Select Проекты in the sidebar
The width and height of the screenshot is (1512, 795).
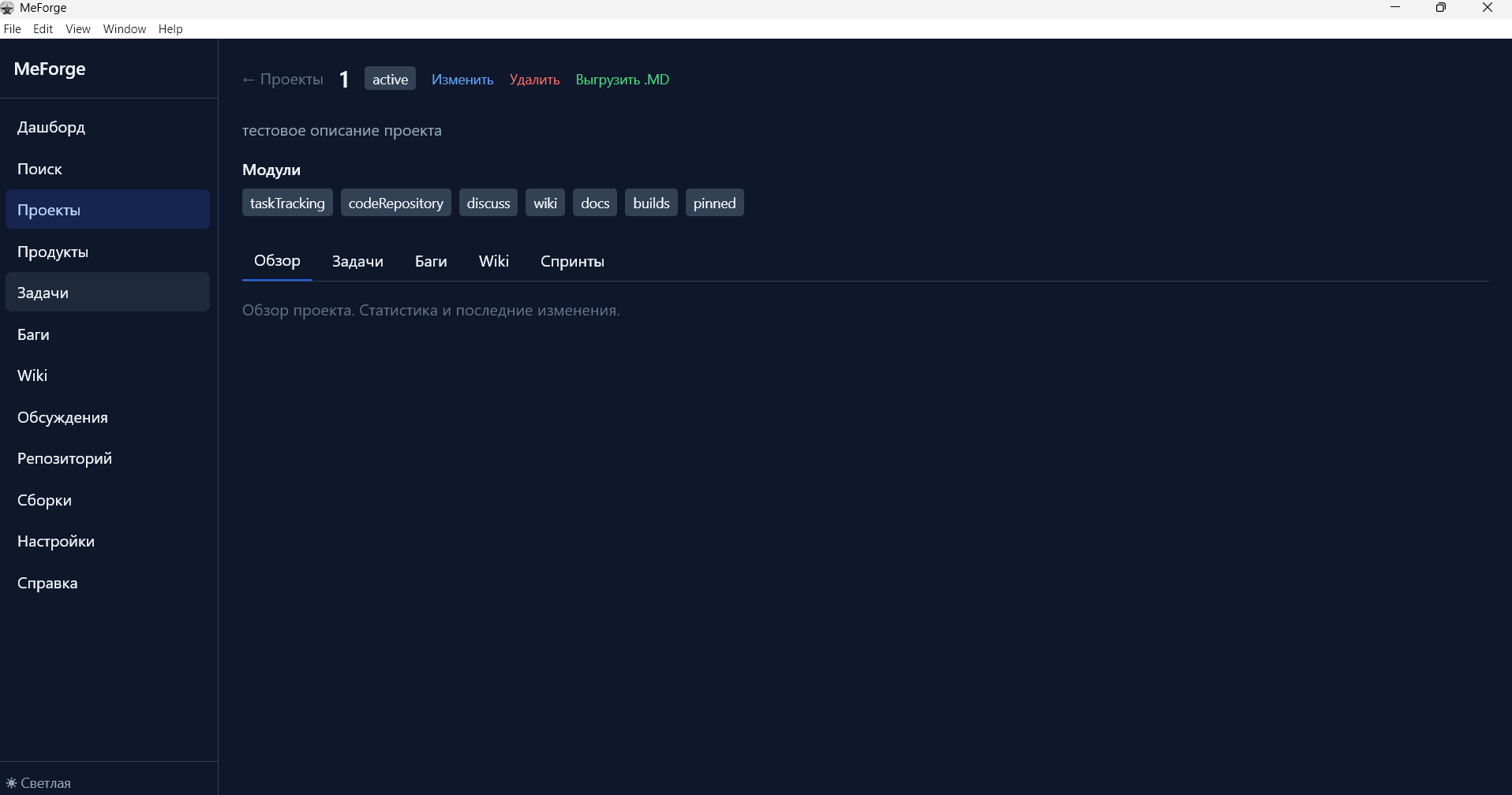tap(107, 210)
